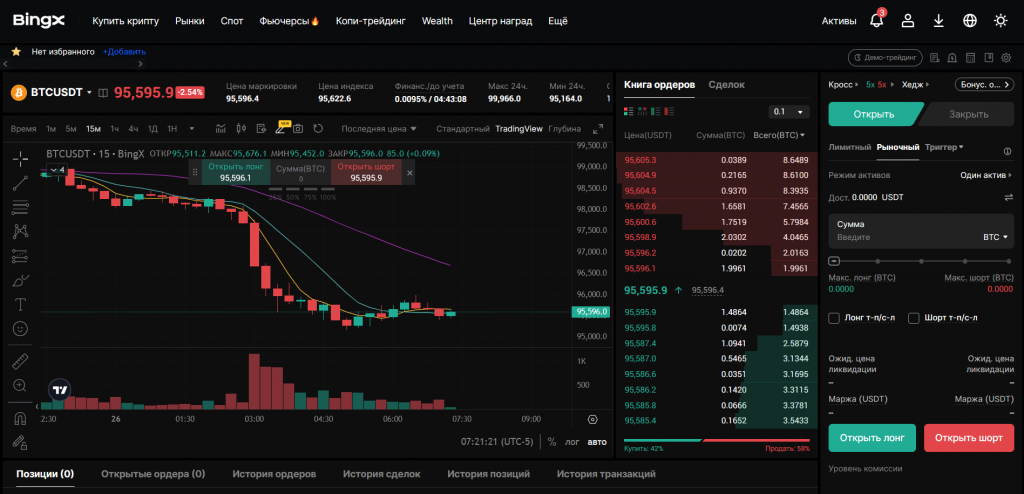Open the Последняя цена dropdown

[x=379, y=128]
